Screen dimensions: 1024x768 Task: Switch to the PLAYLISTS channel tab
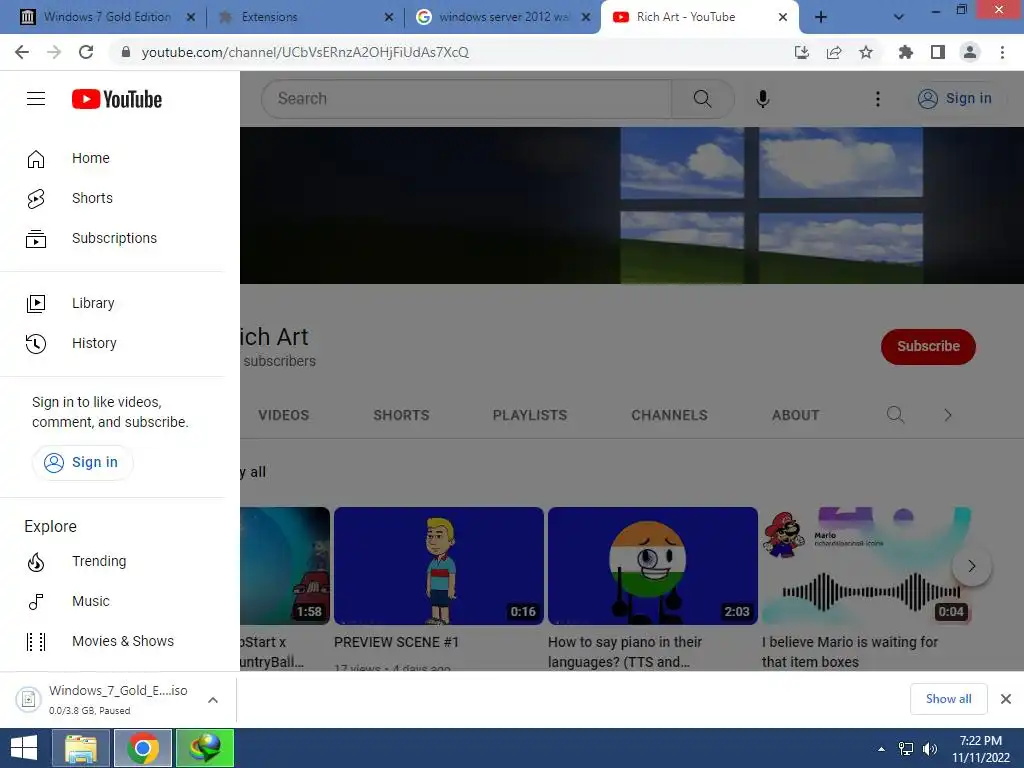pos(530,415)
